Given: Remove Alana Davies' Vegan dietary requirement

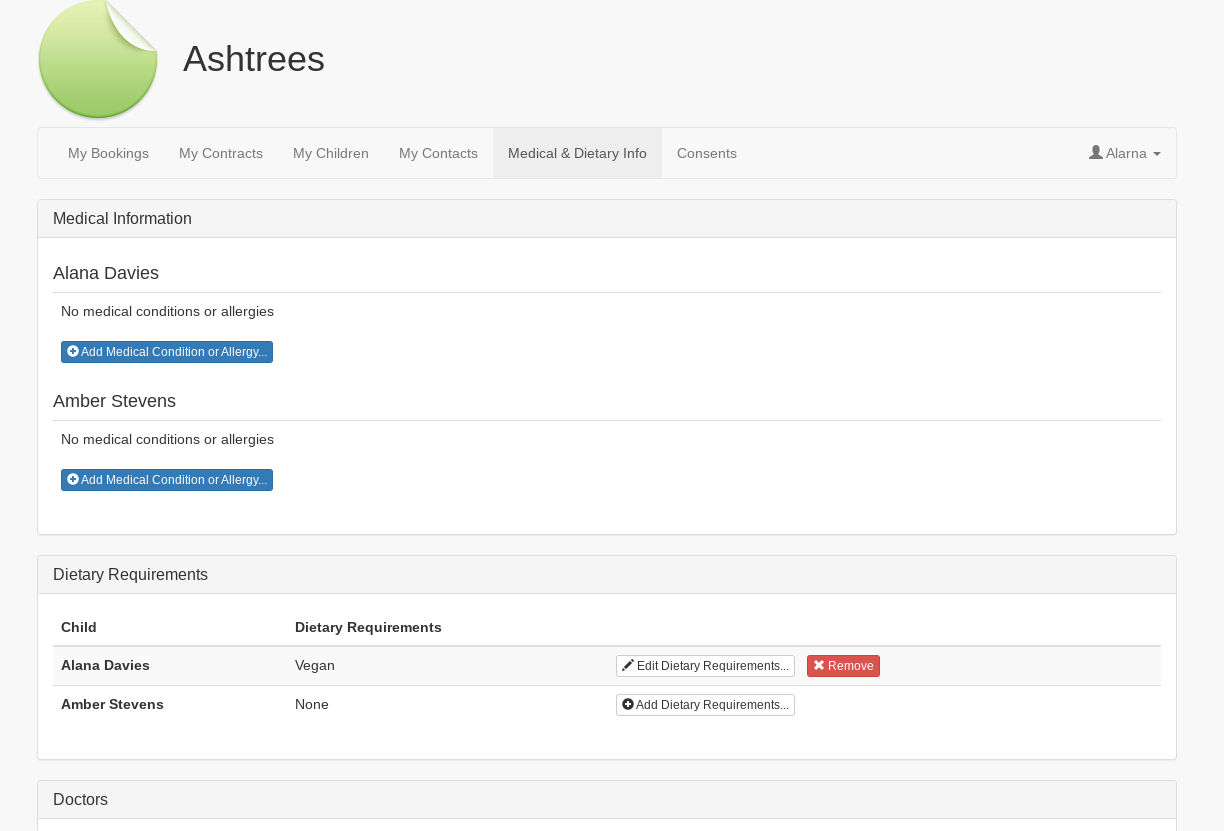Looking at the screenshot, I should click(x=843, y=666).
